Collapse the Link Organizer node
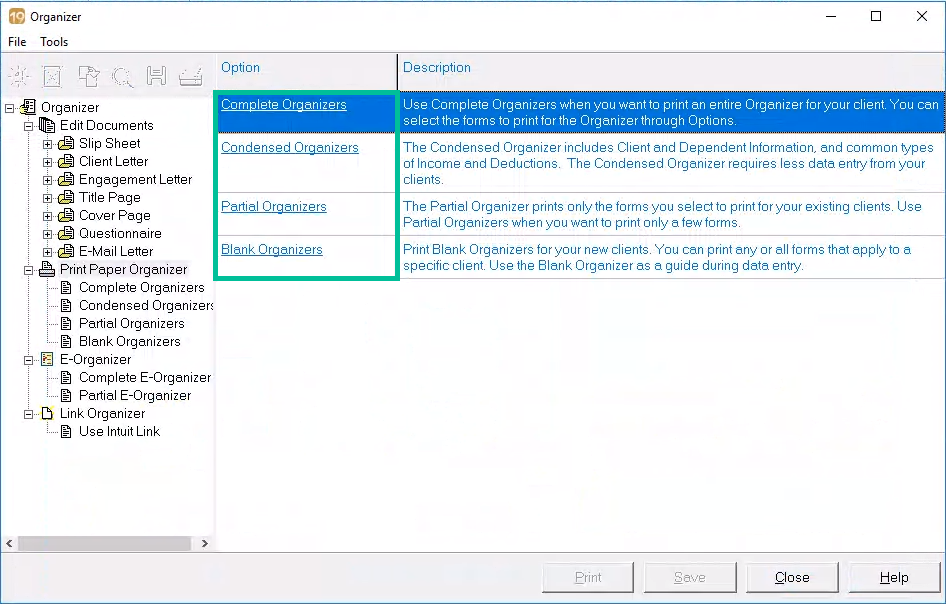 (x=28, y=415)
